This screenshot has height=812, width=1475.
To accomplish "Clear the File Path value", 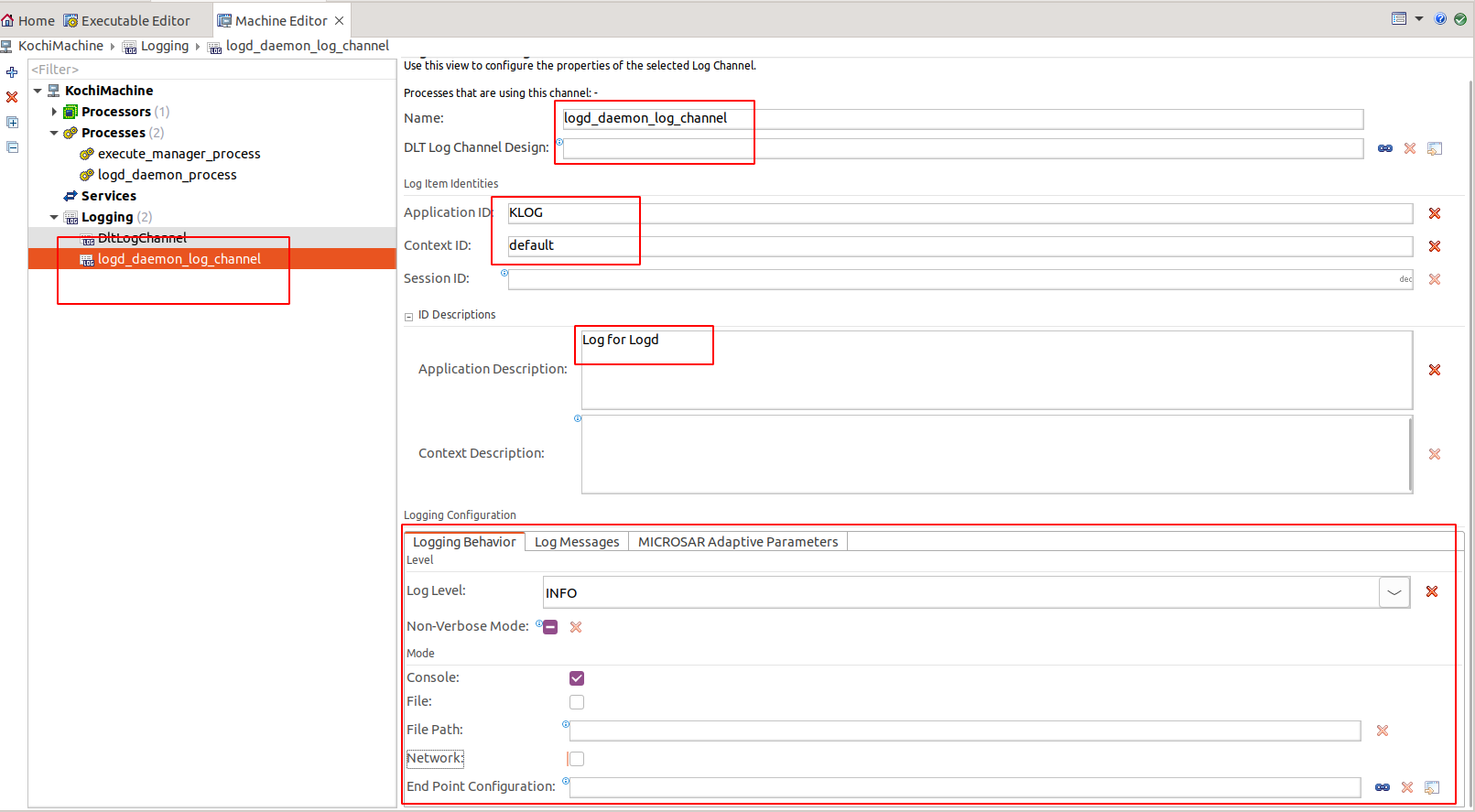I will 1383,731.
